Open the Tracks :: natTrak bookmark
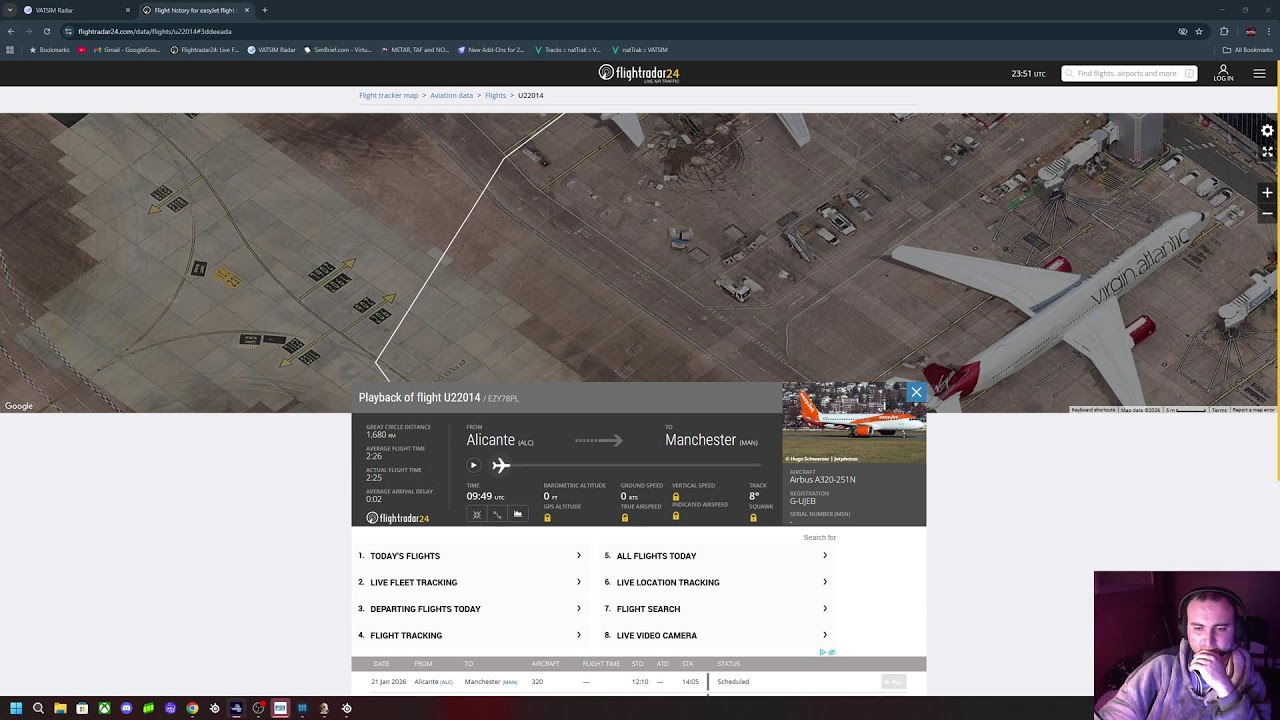Viewport: 1280px width, 720px height. [568, 50]
